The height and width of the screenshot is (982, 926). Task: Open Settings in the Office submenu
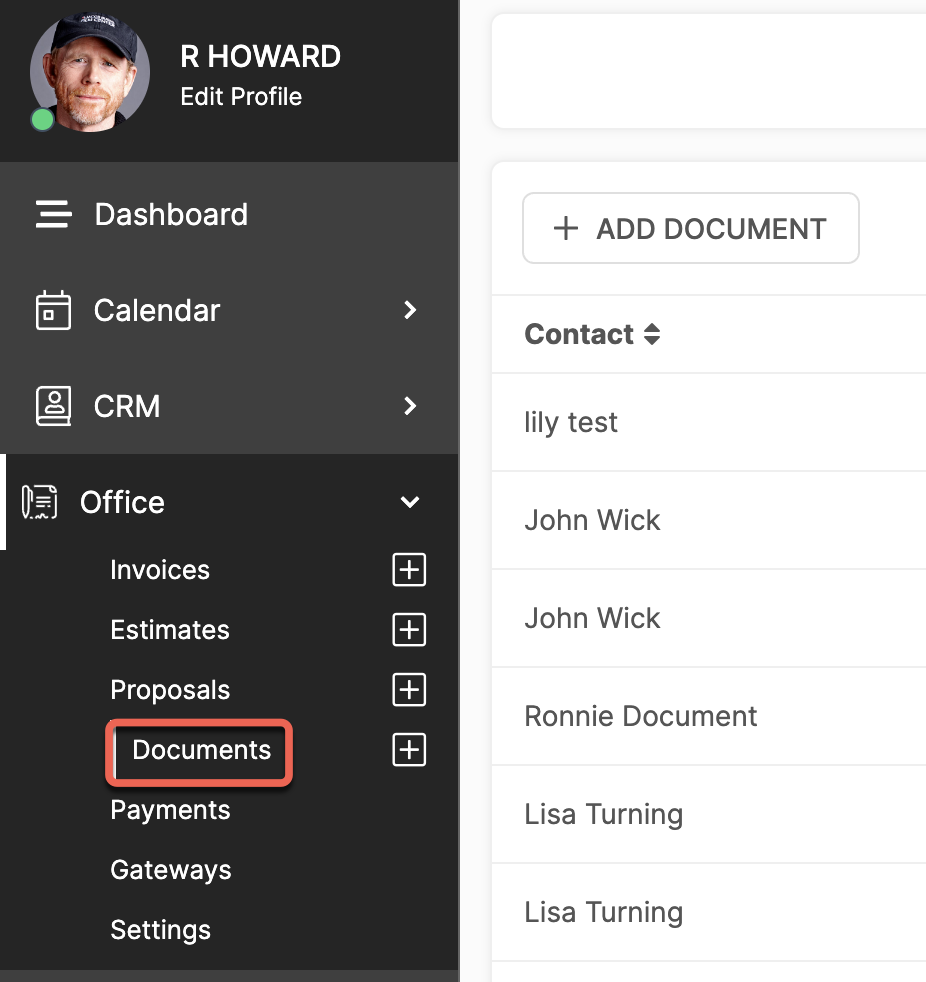(x=160, y=931)
